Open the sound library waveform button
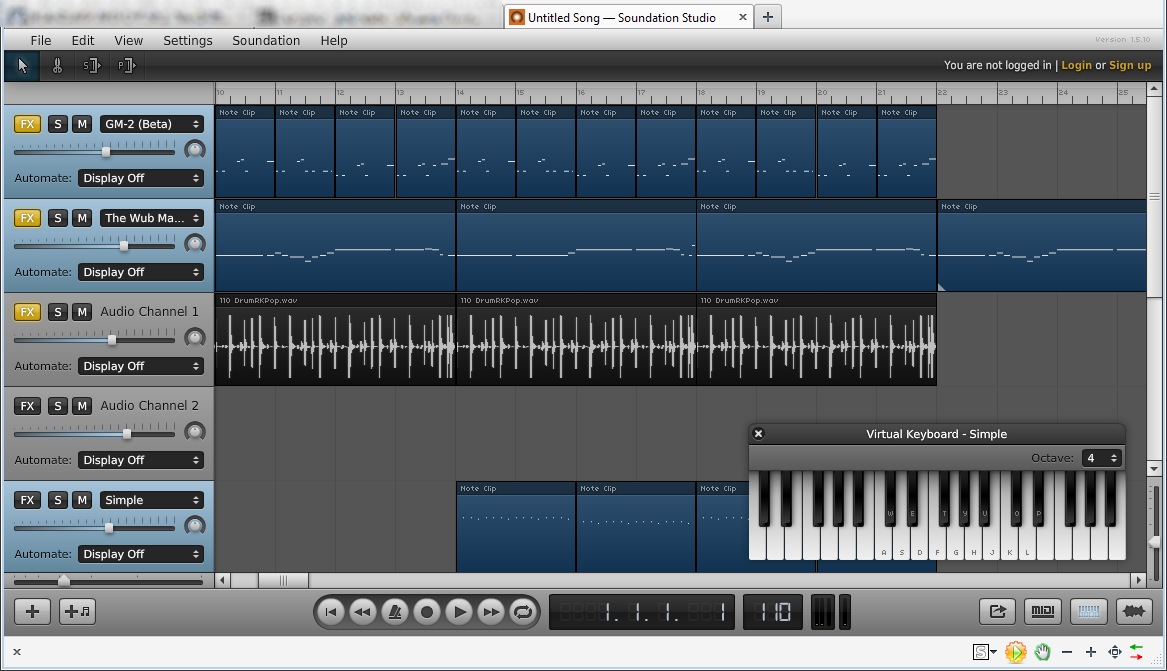 coord(1134,611)
